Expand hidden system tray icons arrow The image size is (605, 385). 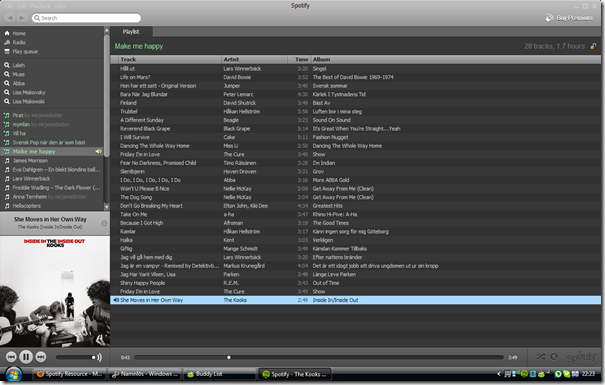[x=498, y=374]
